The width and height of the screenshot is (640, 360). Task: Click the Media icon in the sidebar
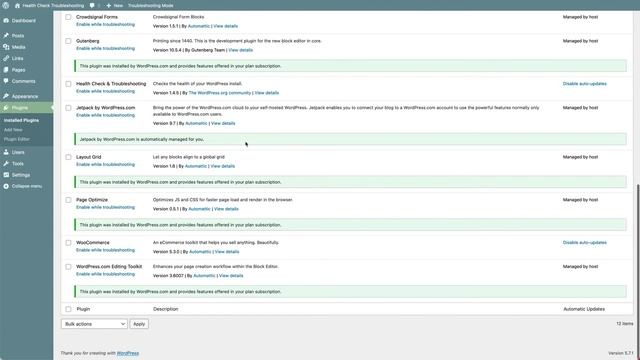coord(6,47)
